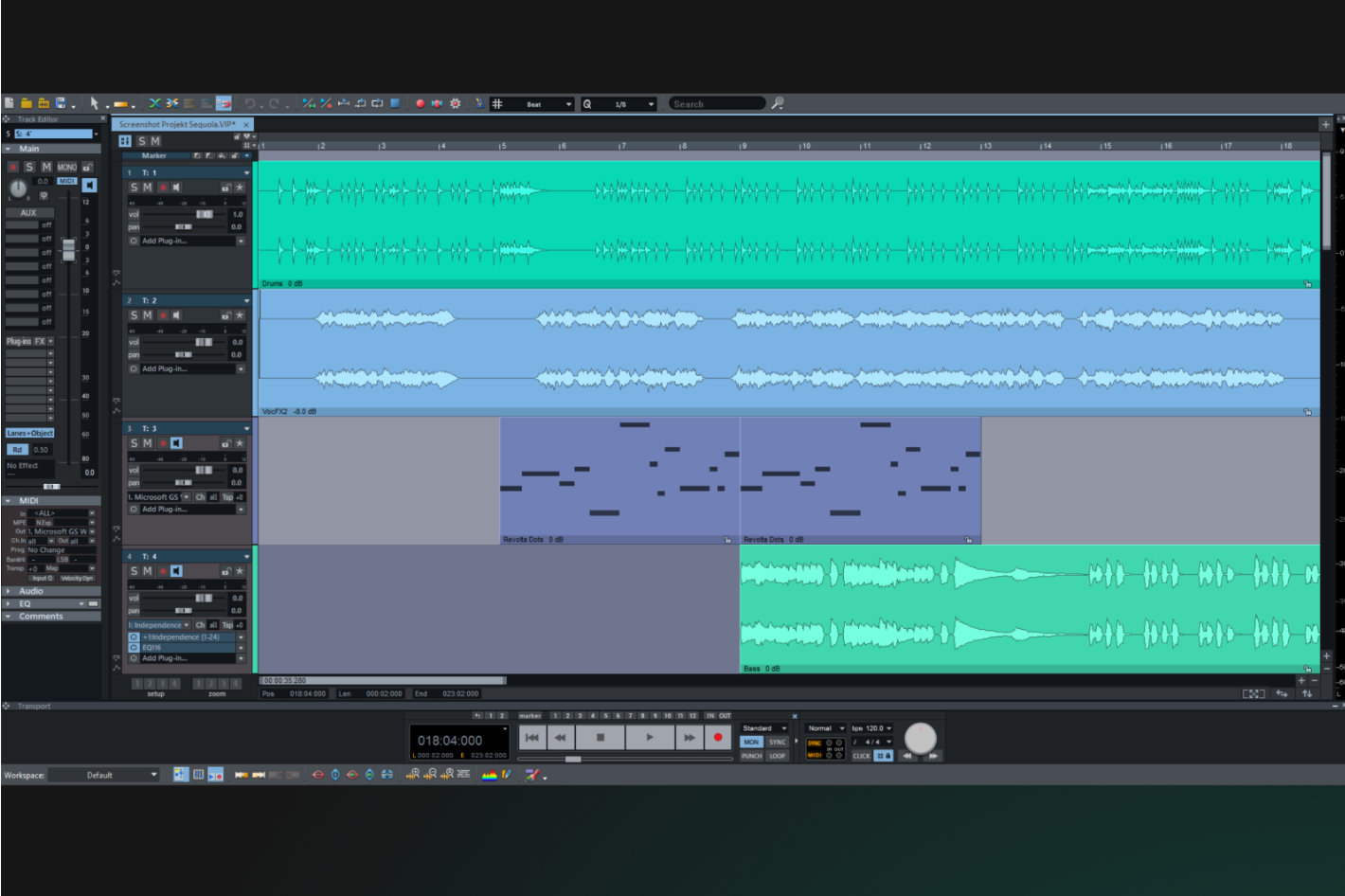Screen dimensions: 1345x896
Task: Select the Drums audio clip
Action: (x=789, y=224)
